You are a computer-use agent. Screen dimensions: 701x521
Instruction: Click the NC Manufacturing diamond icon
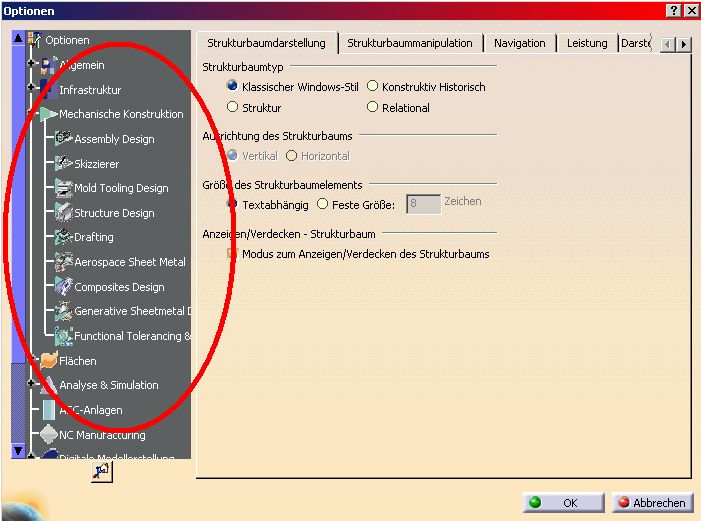click(x=49, y=434)
